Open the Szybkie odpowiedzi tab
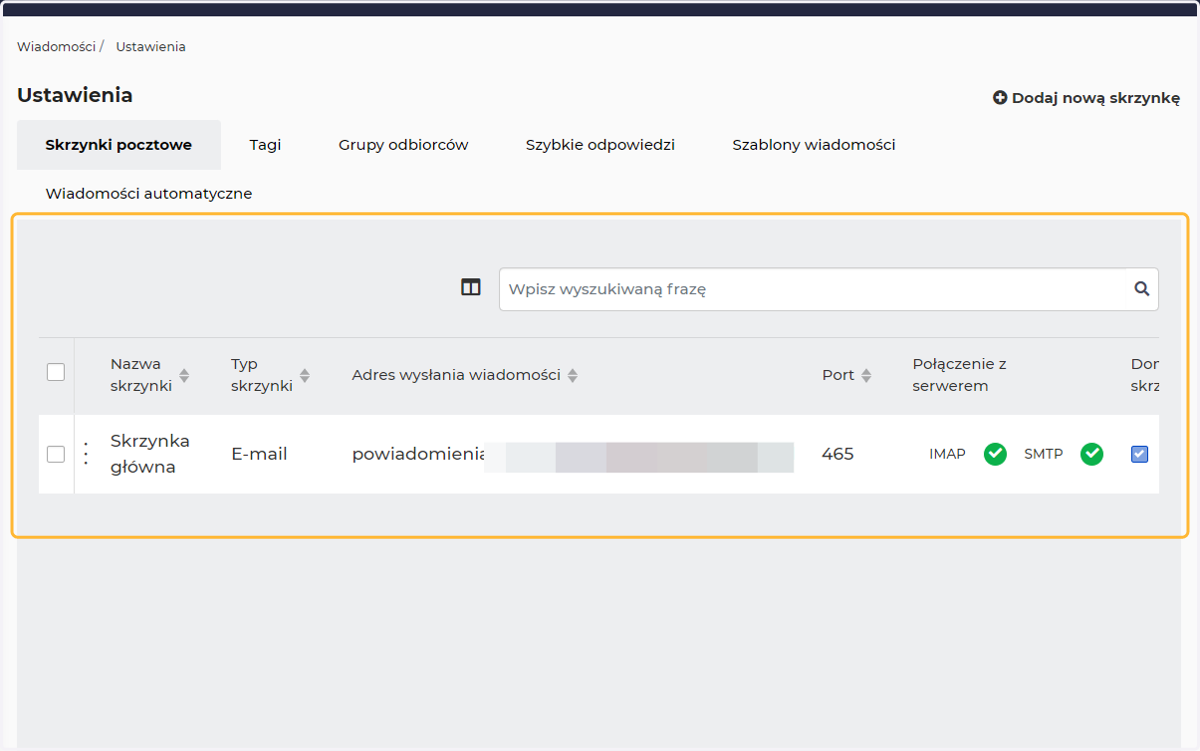The height and width of the screenshot is (751, 1200). coord(600,145)
